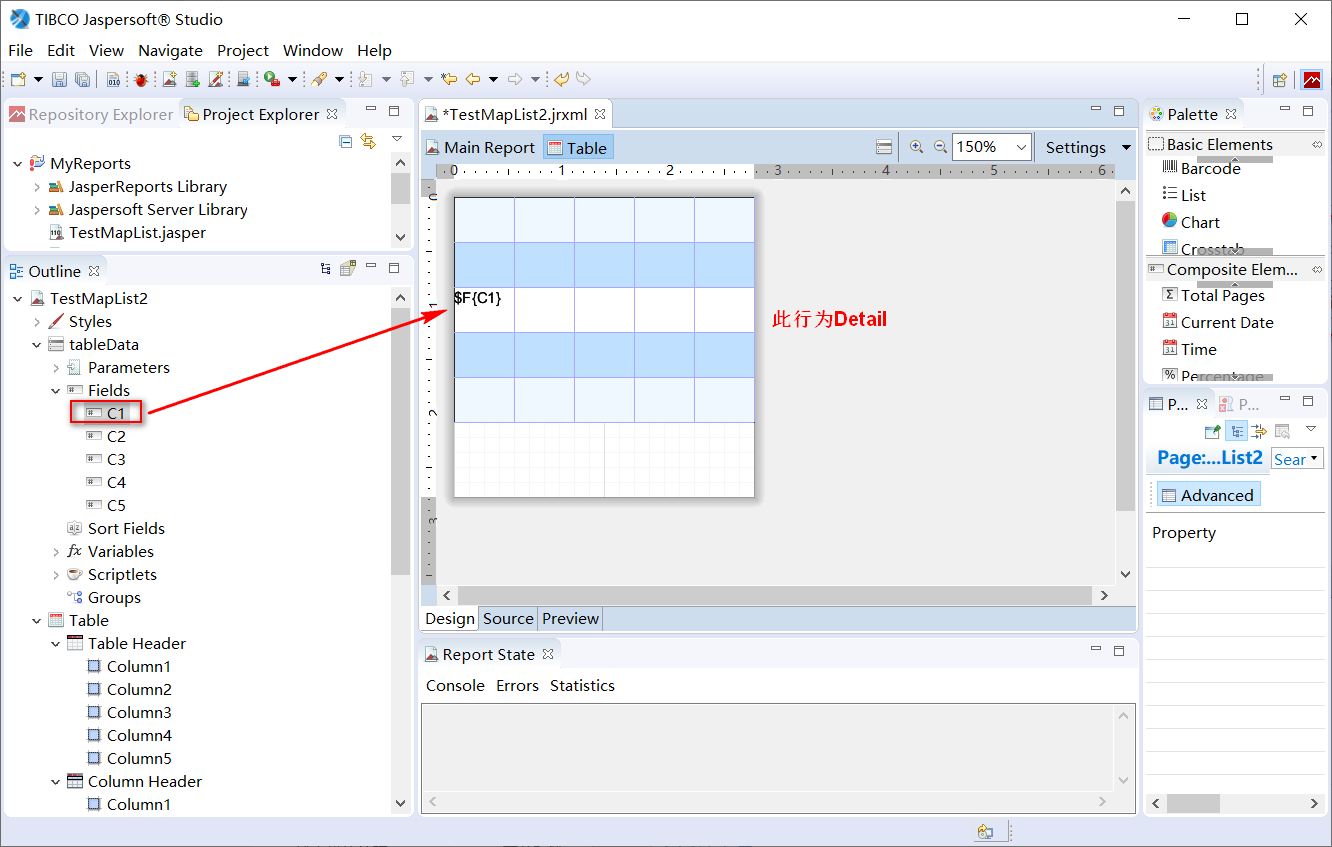Open the Navigate menu

170,50
